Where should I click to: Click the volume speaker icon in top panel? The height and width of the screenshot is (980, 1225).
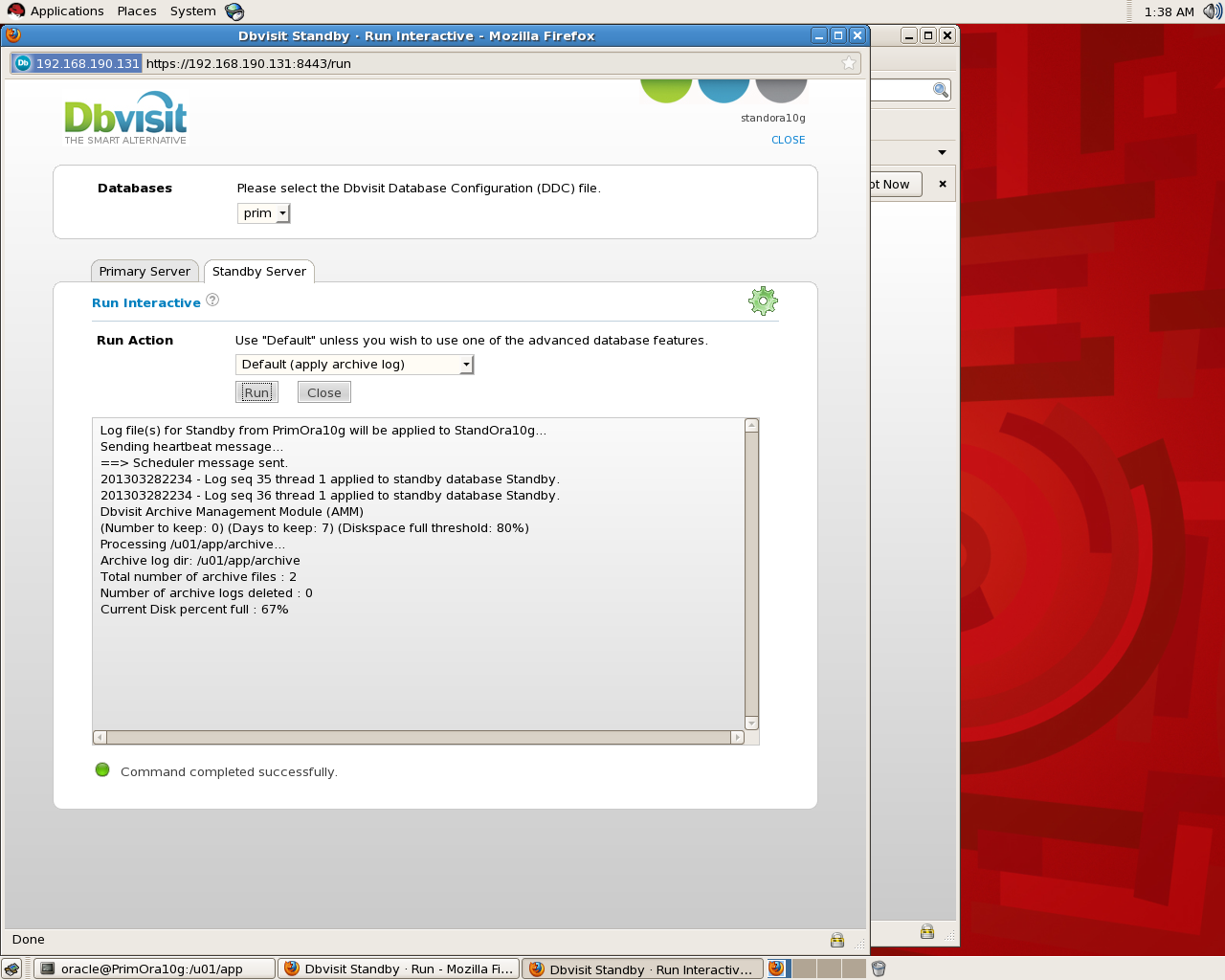(x=1212, y=11)
